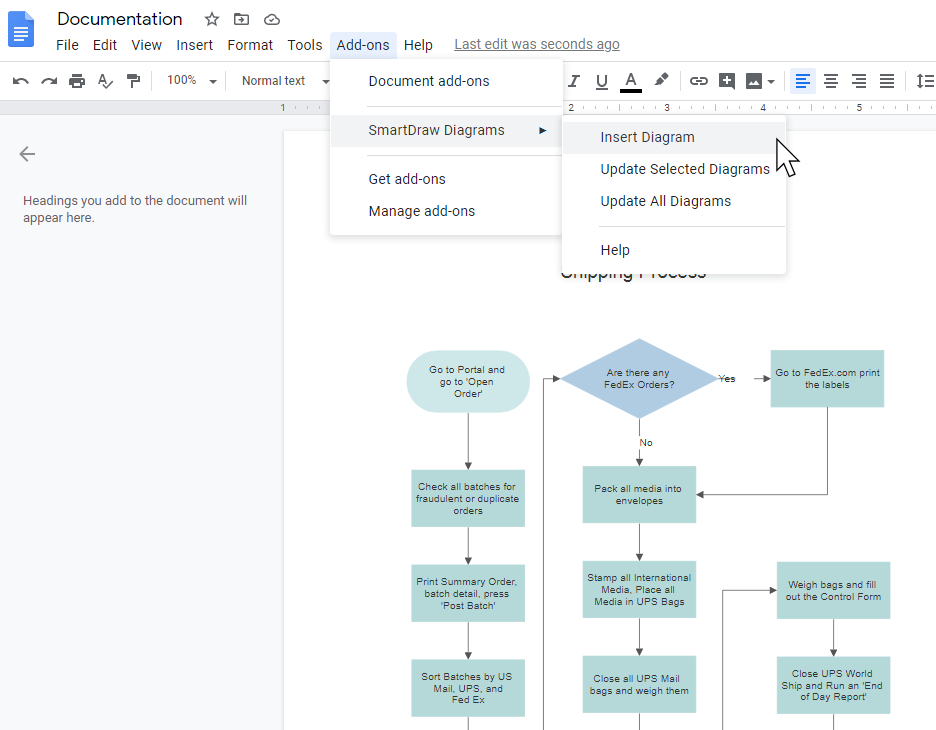Select the Paint format tool
Image resolution: width=936 pixels, height=730 pixels.
[x=133, y=81]
